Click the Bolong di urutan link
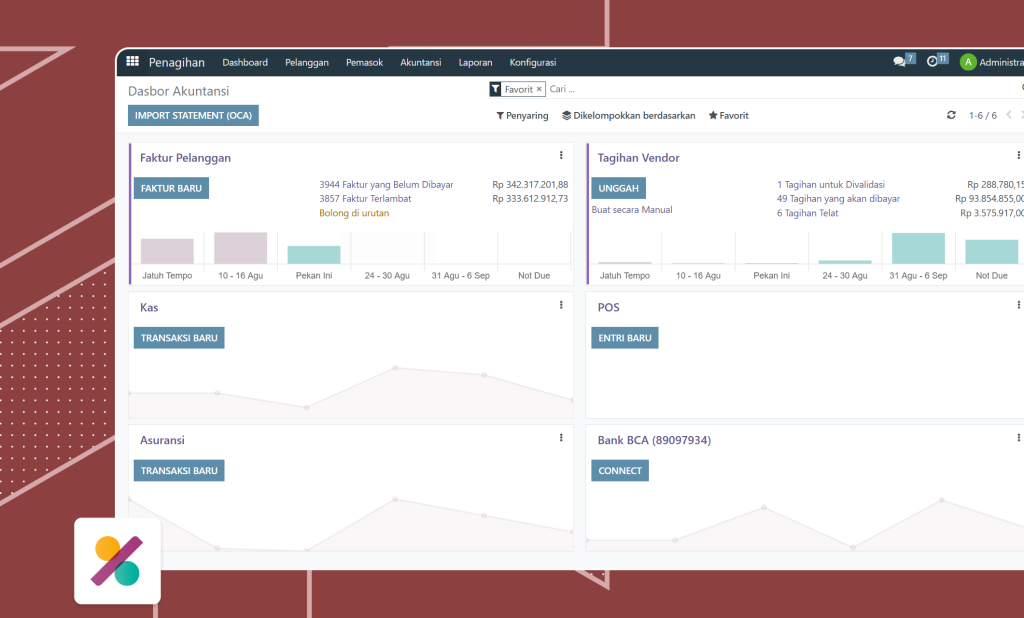 tap(354, 213)
